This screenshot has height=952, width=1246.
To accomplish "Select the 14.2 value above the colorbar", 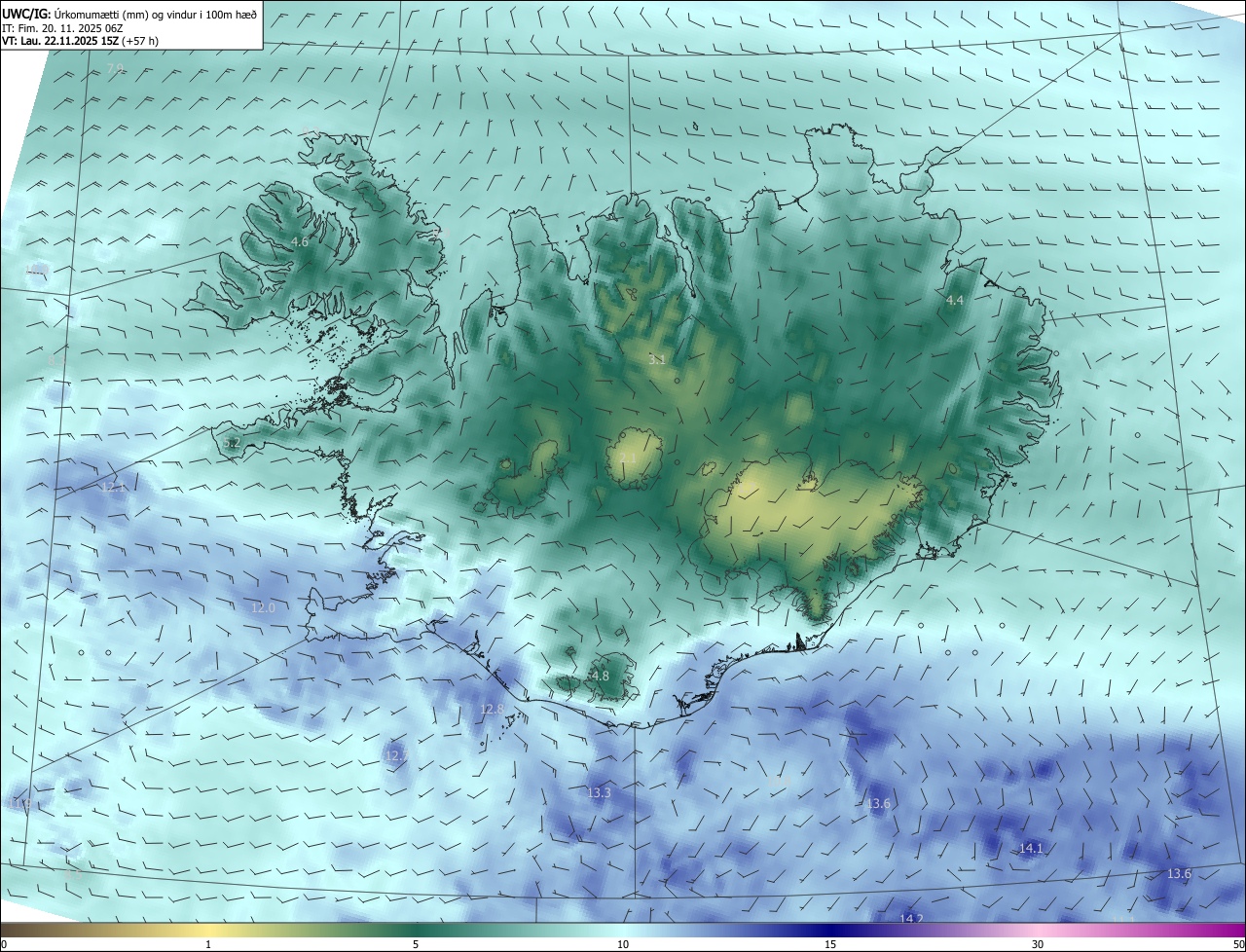I will pos(911,918).
